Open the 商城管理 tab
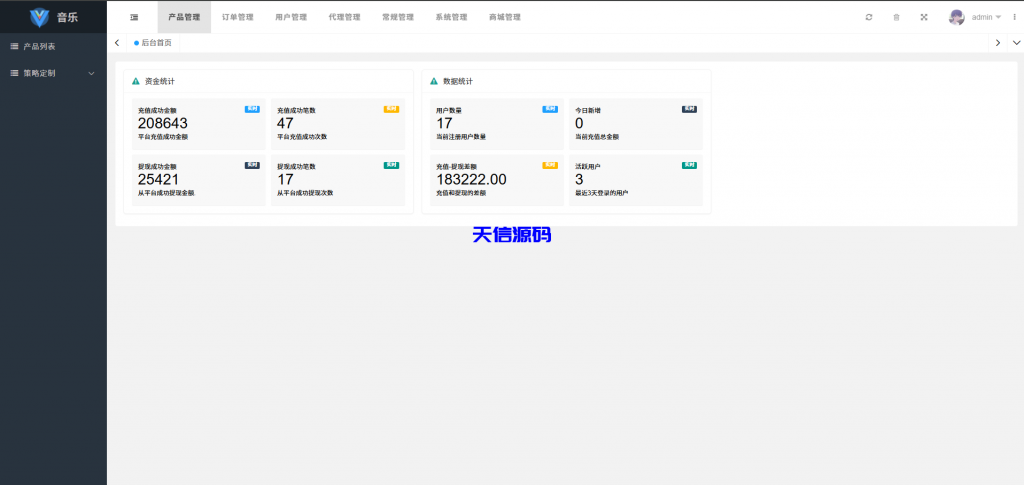The height and width of the screenshot is (485, 1024). [x=505, y=18]
